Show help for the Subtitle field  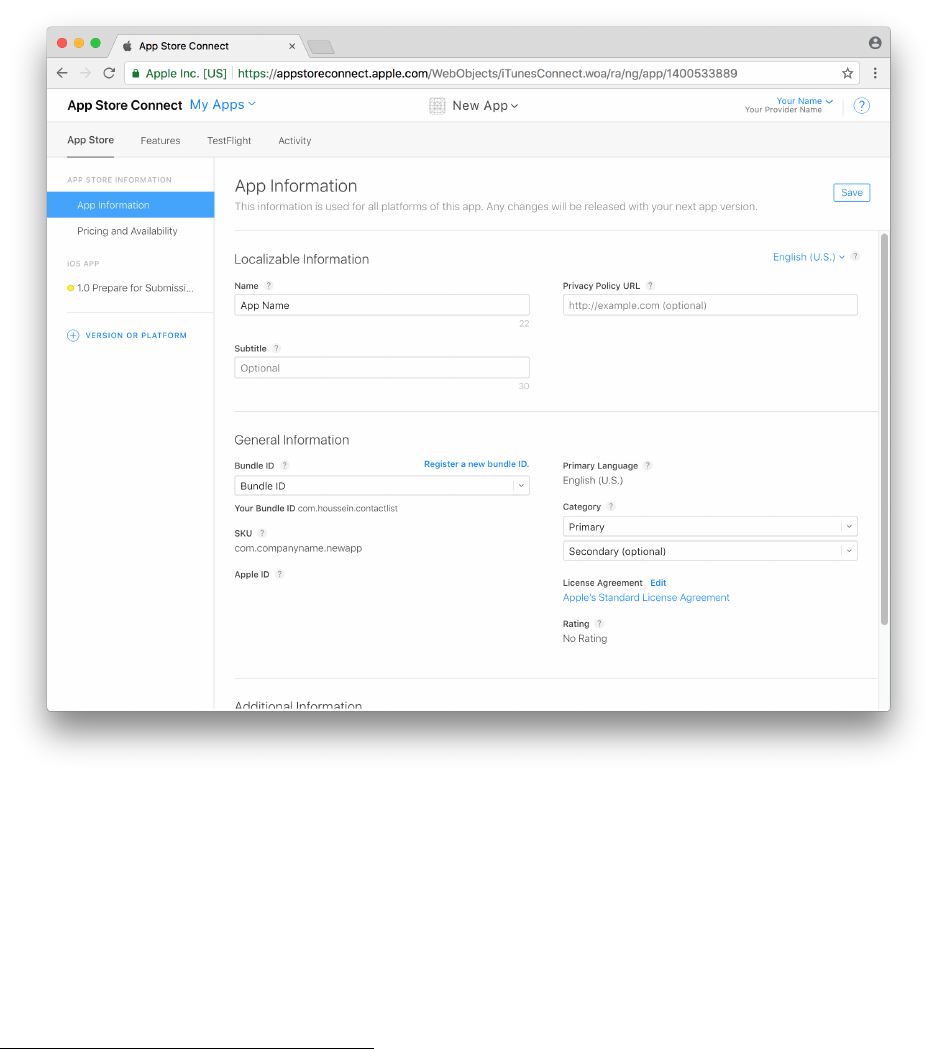(276, 349)
